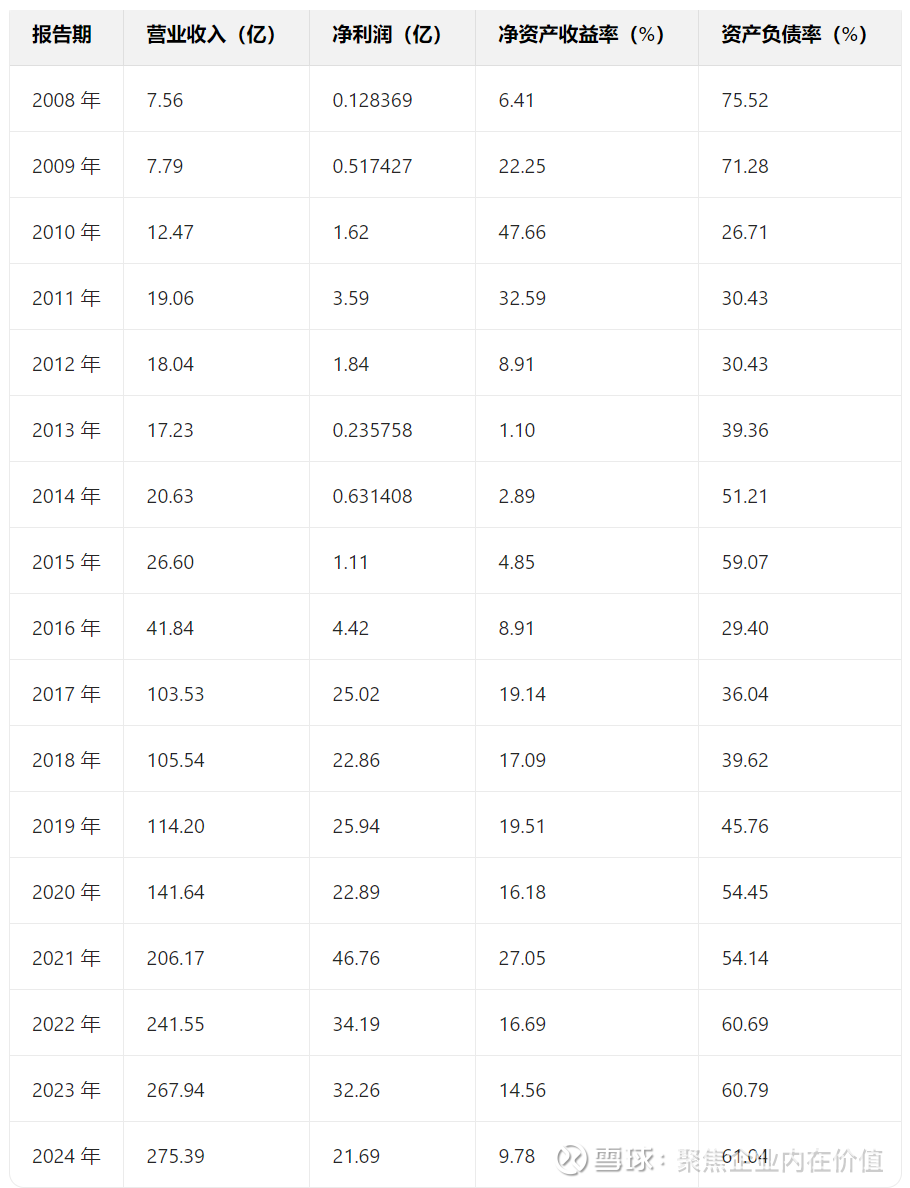
Task: Click debt ratio value 60.79
Action: point(745,1090)
